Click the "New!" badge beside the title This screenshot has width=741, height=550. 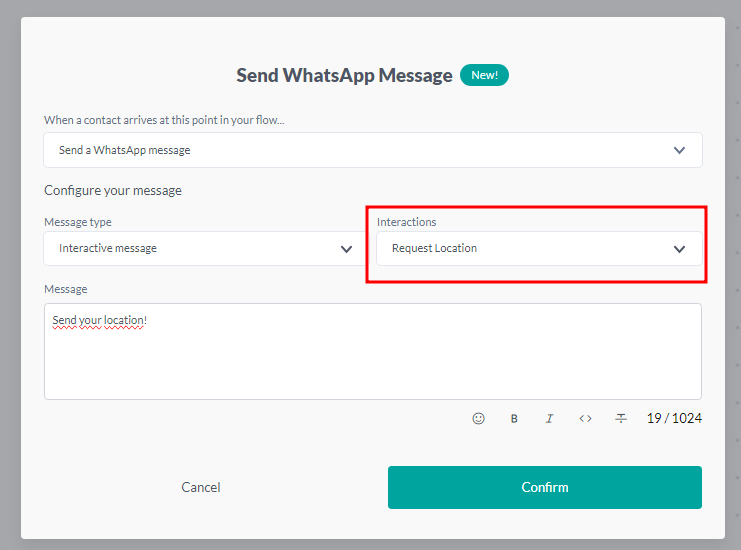coord(484,75)
